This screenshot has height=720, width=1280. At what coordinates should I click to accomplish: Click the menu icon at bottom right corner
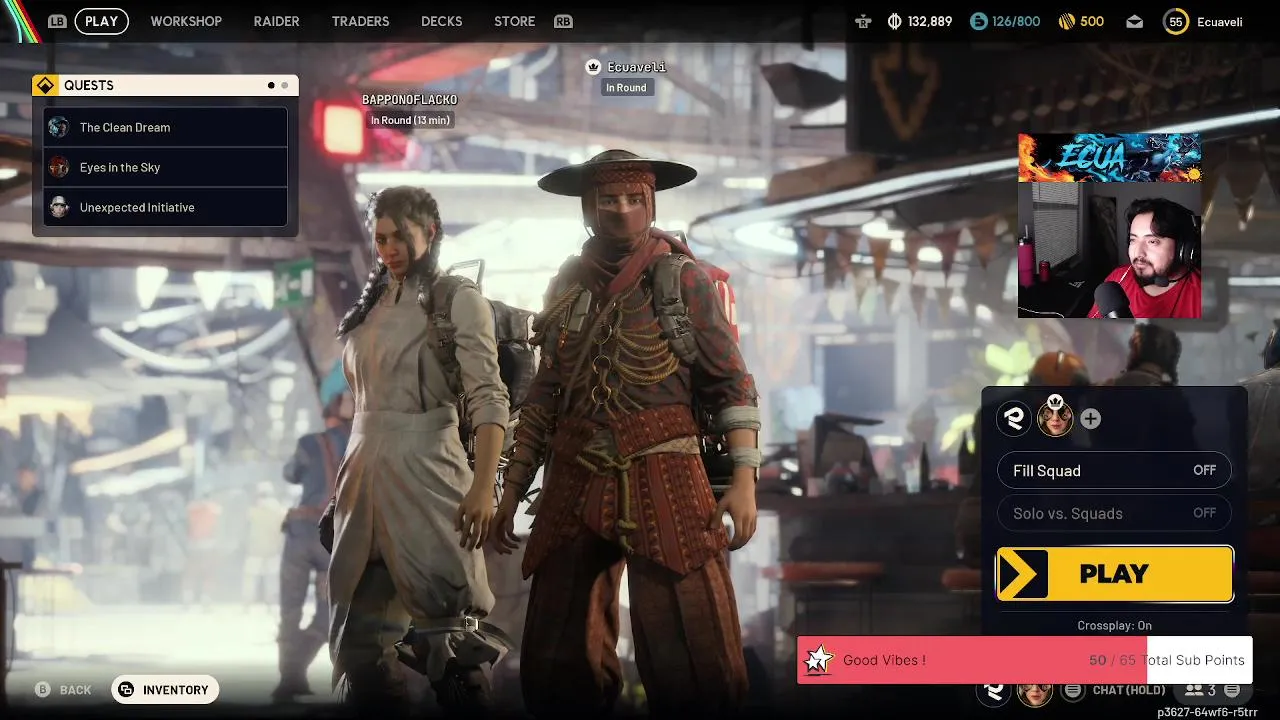[x=1232, y=690]
